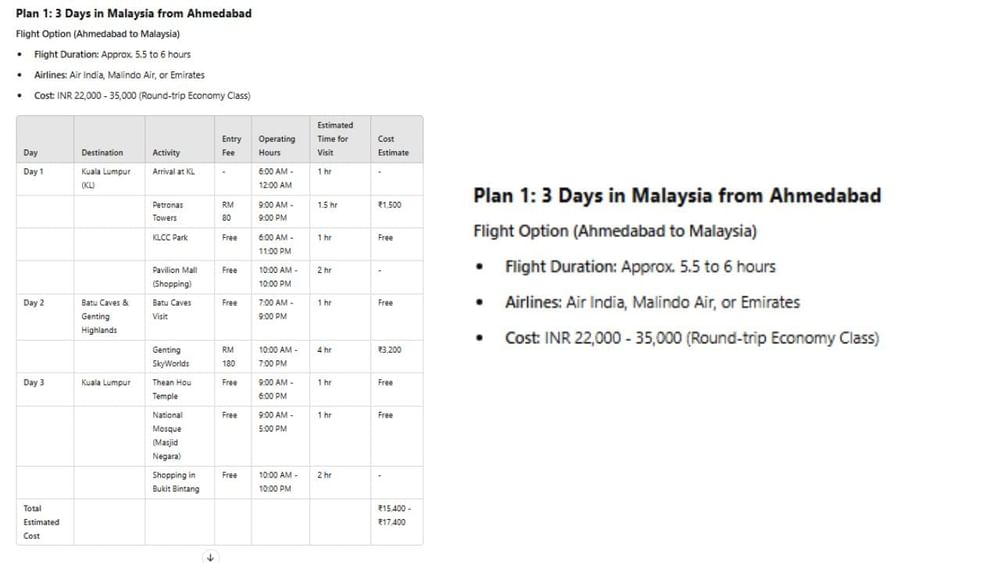This screenshot has width=1000, height=563.
Task: Click the scroll-down arrow icon below table
Action: (x=210, y=557)
